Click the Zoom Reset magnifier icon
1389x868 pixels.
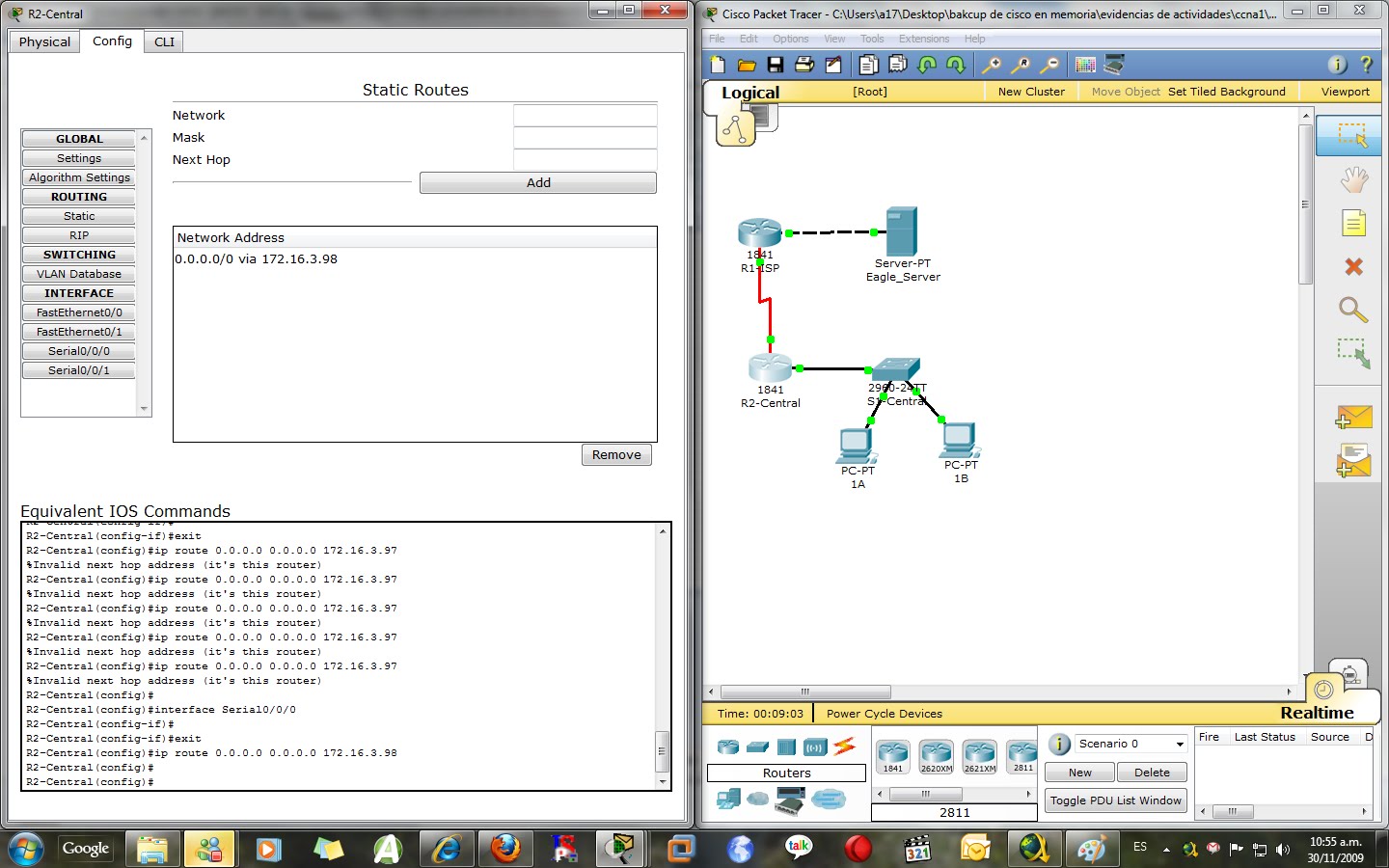[1020, 65]
